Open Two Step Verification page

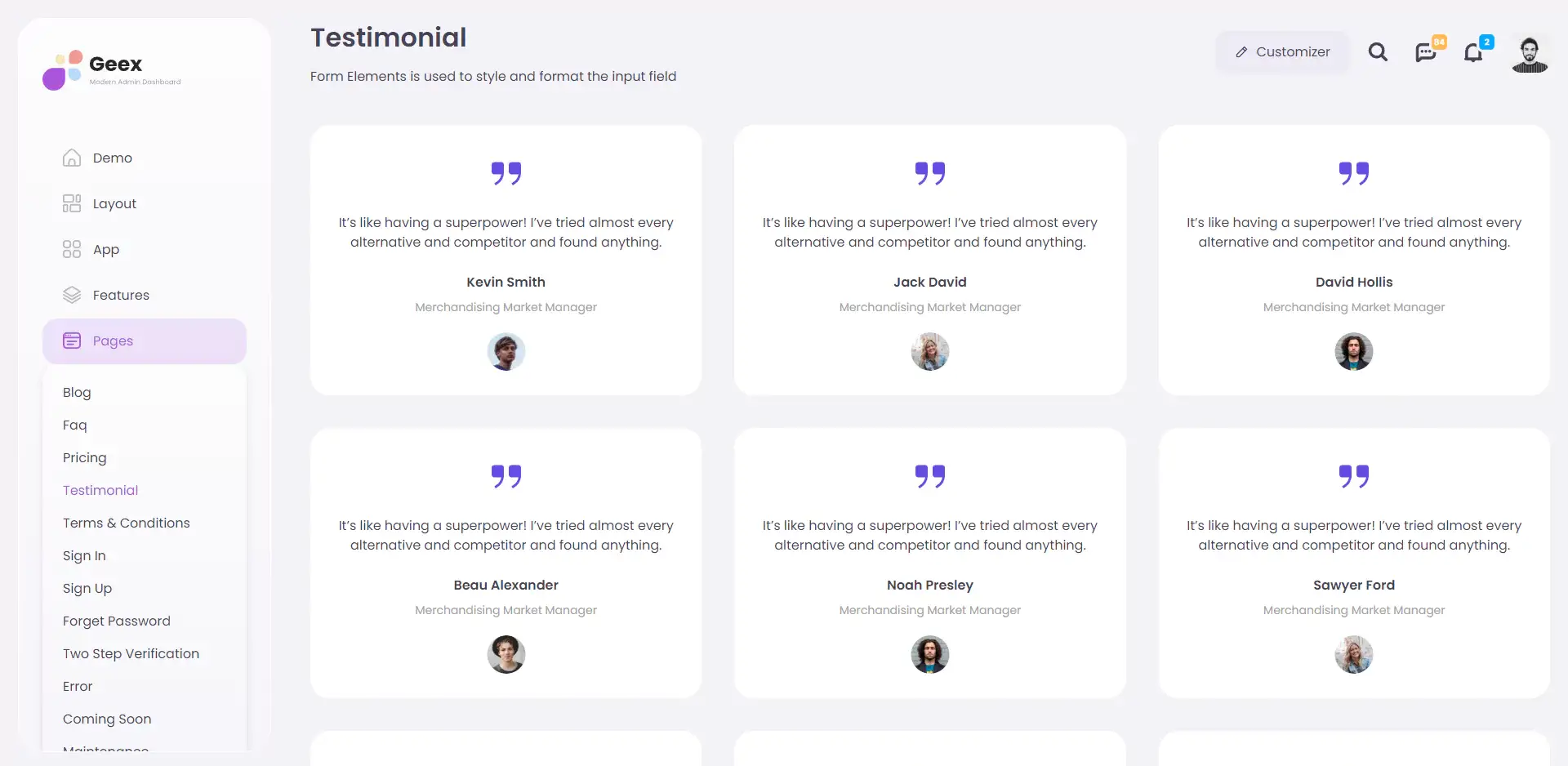point(131,653)
